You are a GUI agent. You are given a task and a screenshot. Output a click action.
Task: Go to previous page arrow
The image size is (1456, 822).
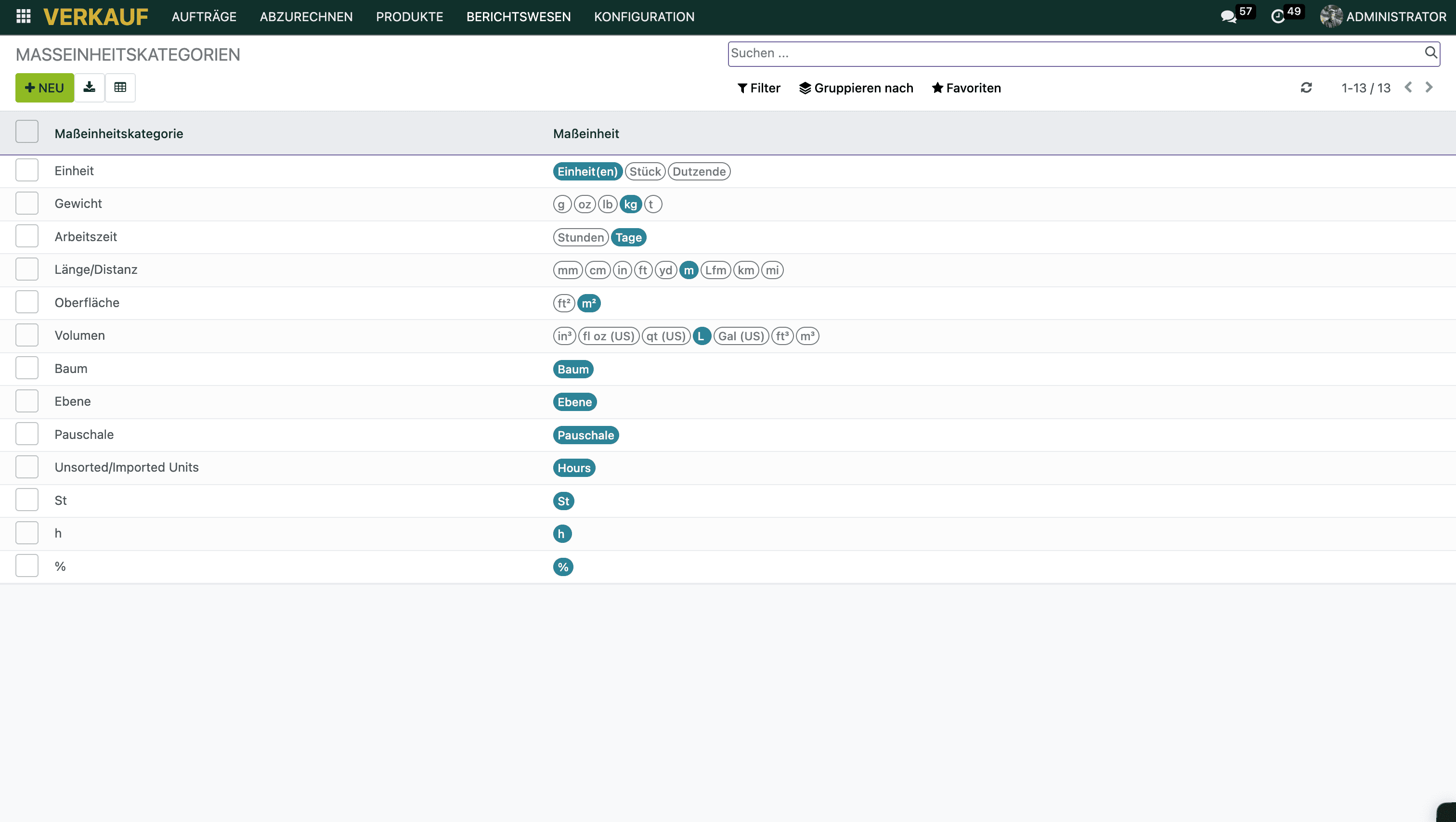1408,88
